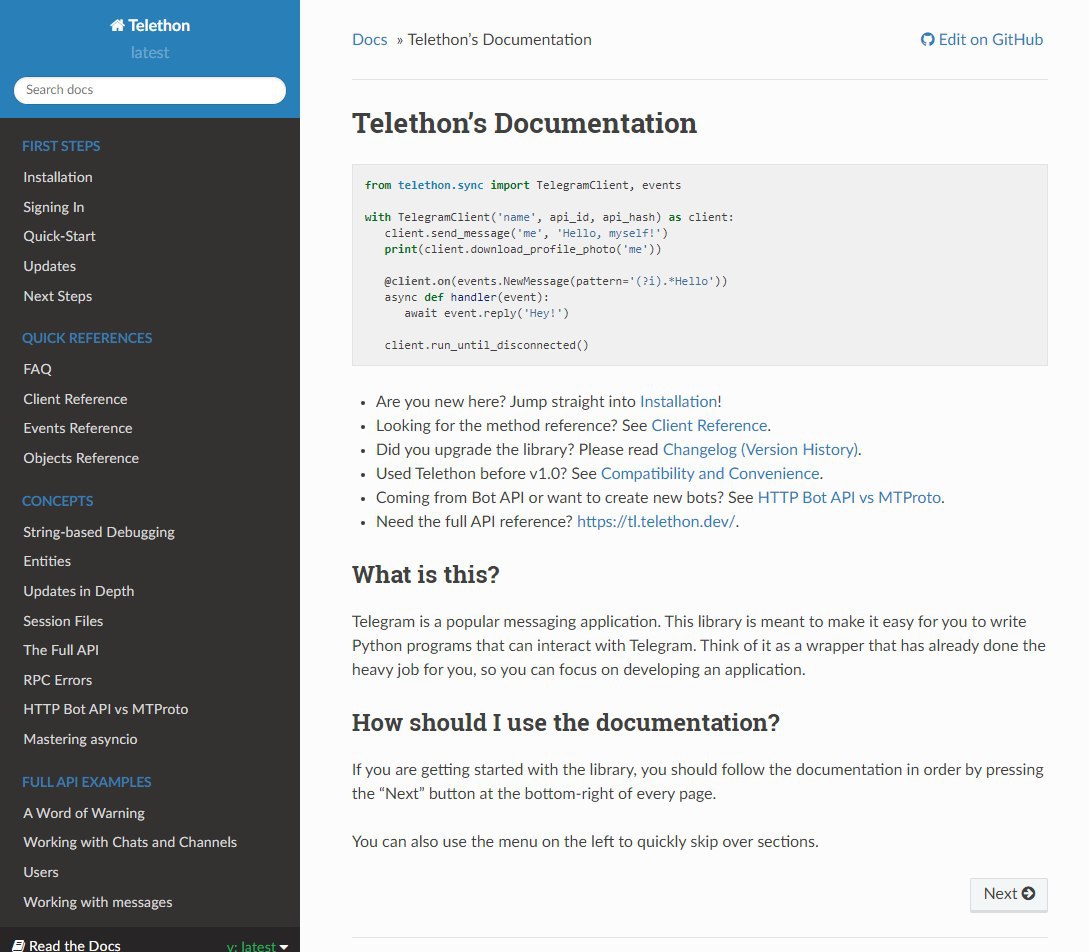Click the GitHub icon beside Edit on GitHub
1089x952 pixels.
[x=927, y=40]
